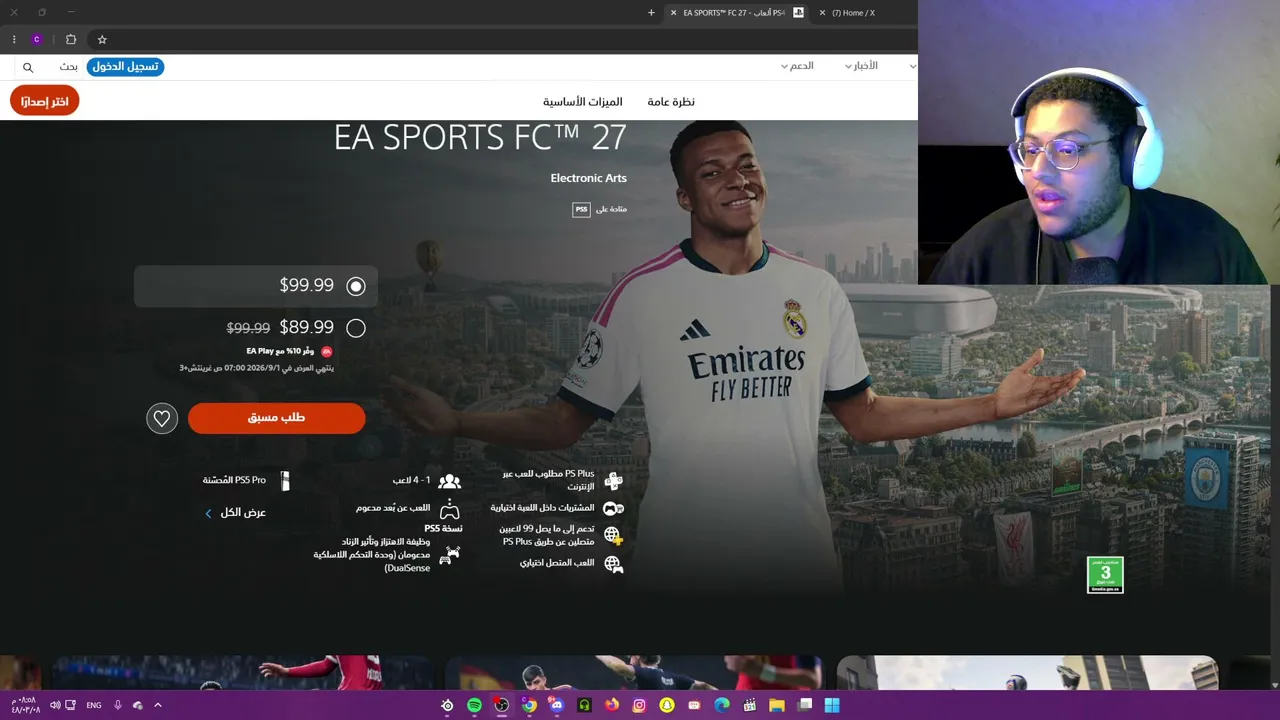
Task: Open Snapchat from the taskbar
Action: 667,705
